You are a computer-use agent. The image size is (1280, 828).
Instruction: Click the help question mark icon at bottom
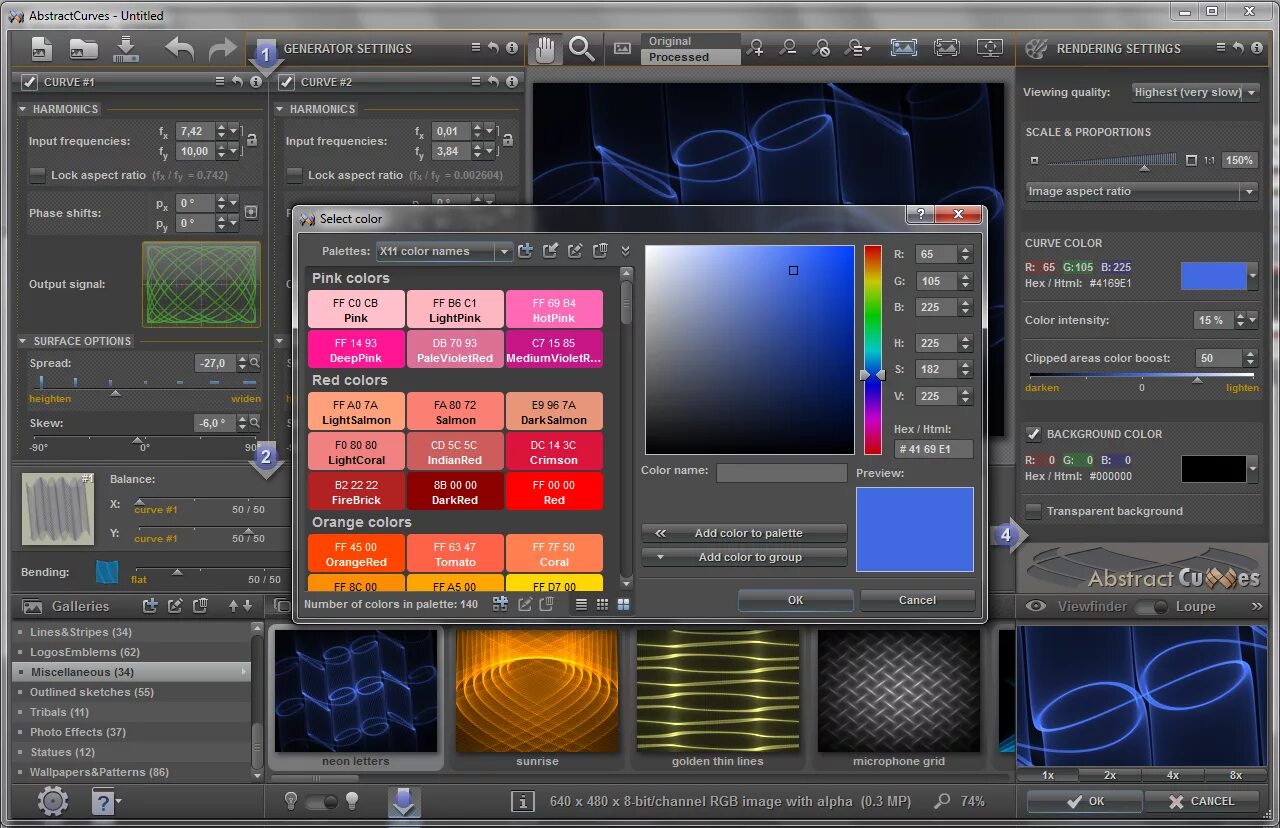[103, 801]
